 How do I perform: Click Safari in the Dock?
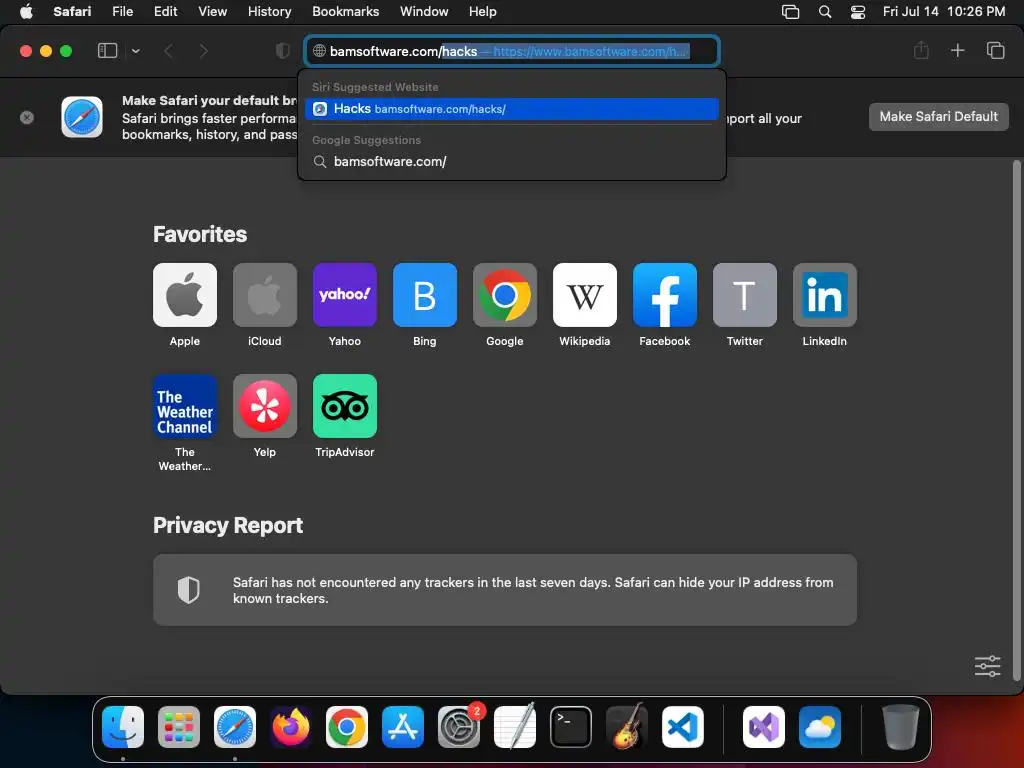click(x=234, y=726)
